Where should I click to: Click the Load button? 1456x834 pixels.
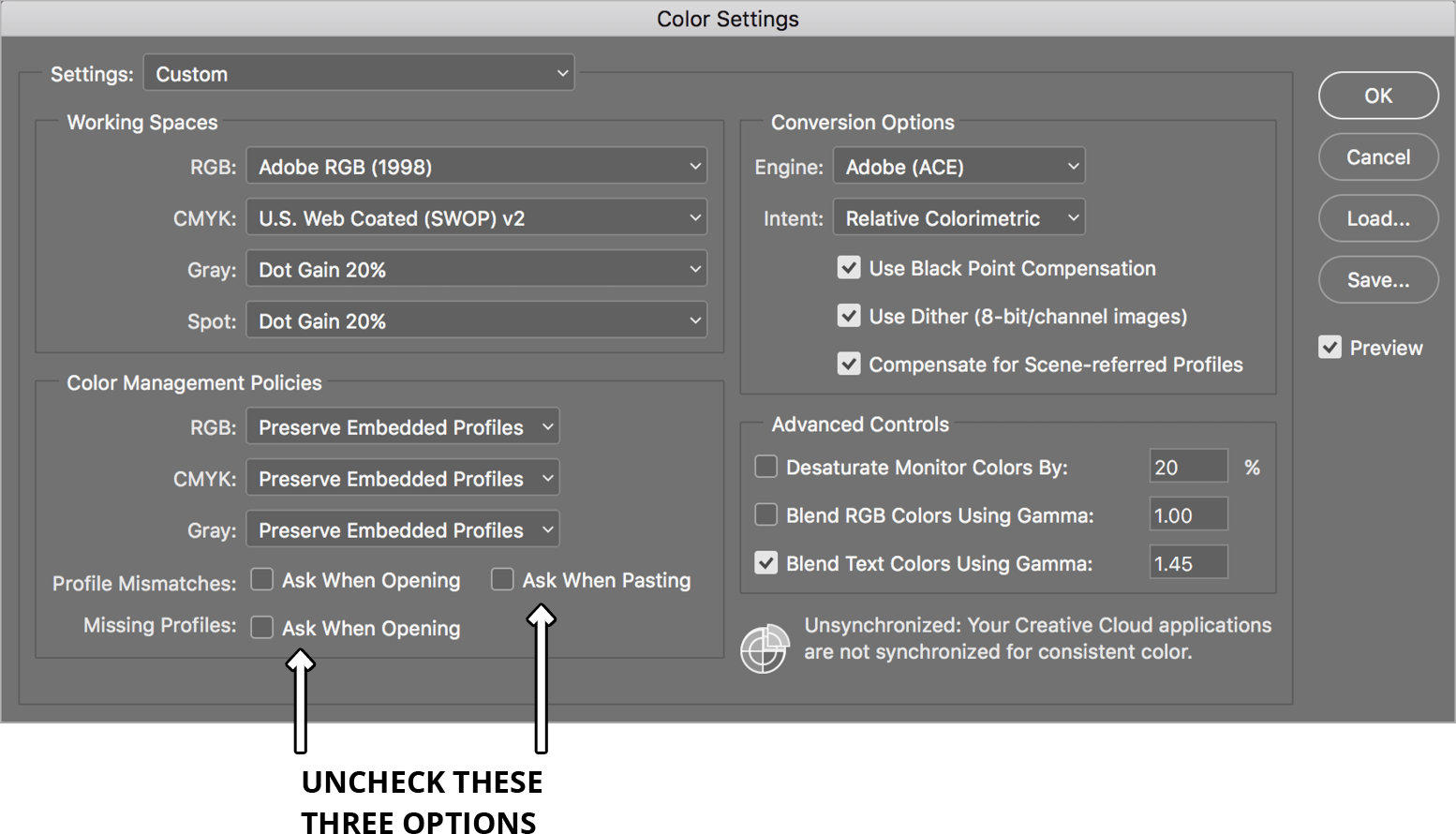tap(1377, 217)
